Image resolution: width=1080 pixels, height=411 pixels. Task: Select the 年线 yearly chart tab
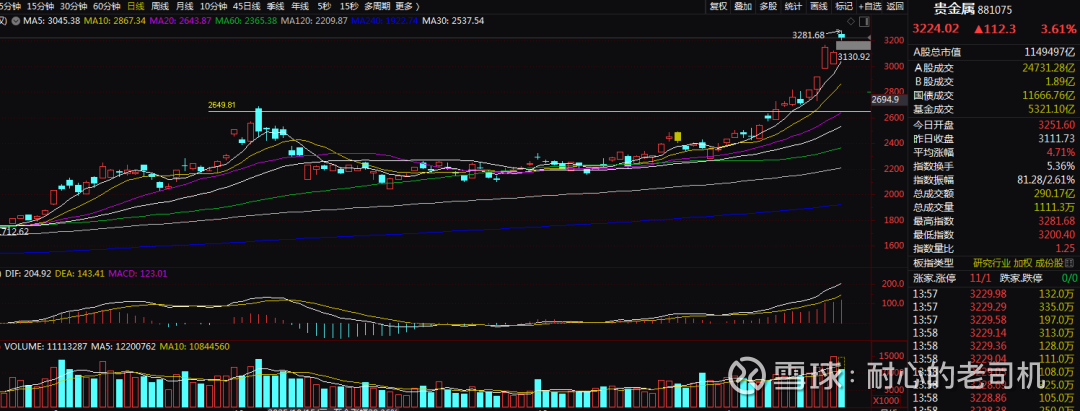[300, 6]
